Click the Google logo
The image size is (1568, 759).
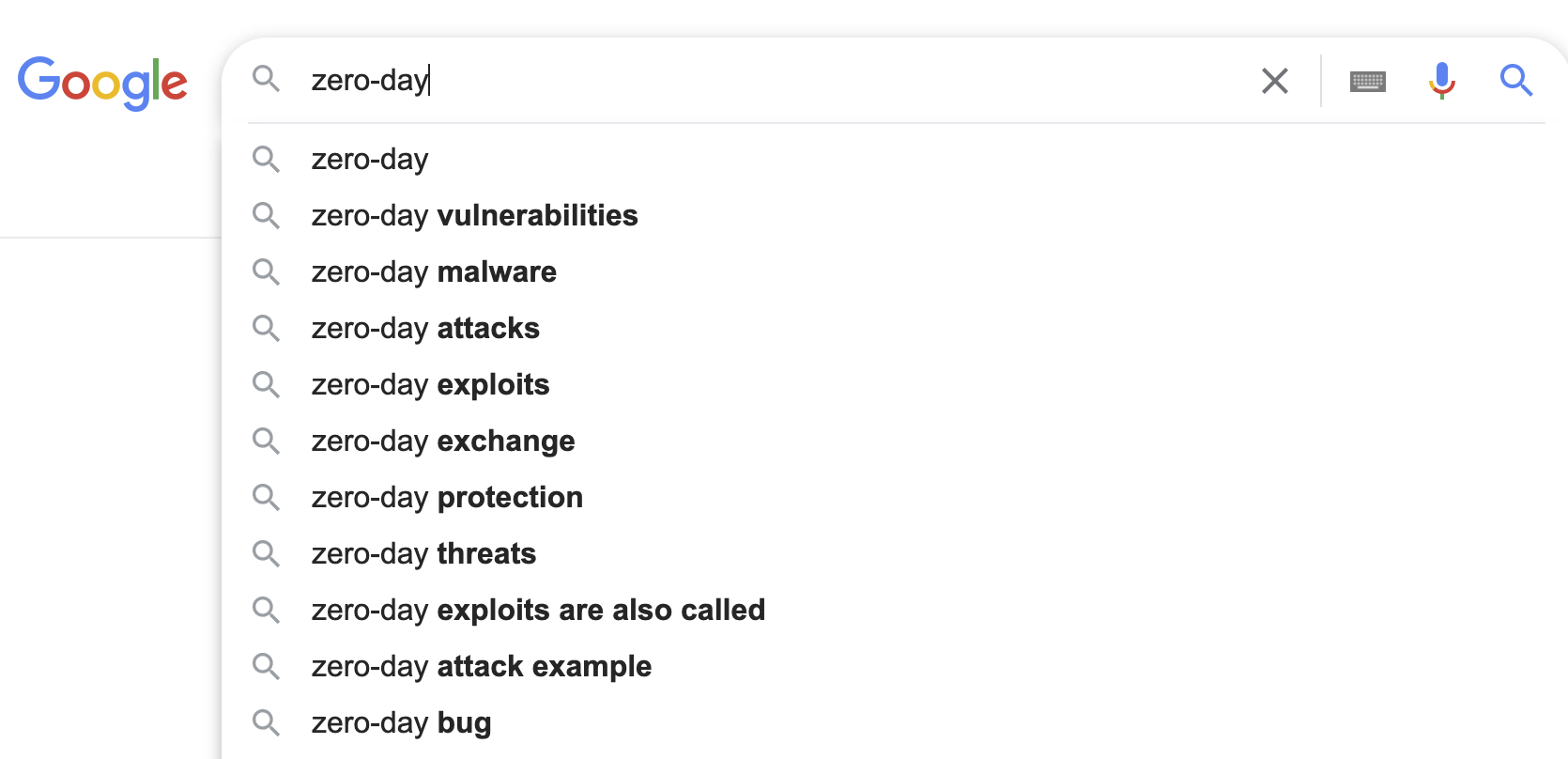pyautogui.click(x=102, y=83)
